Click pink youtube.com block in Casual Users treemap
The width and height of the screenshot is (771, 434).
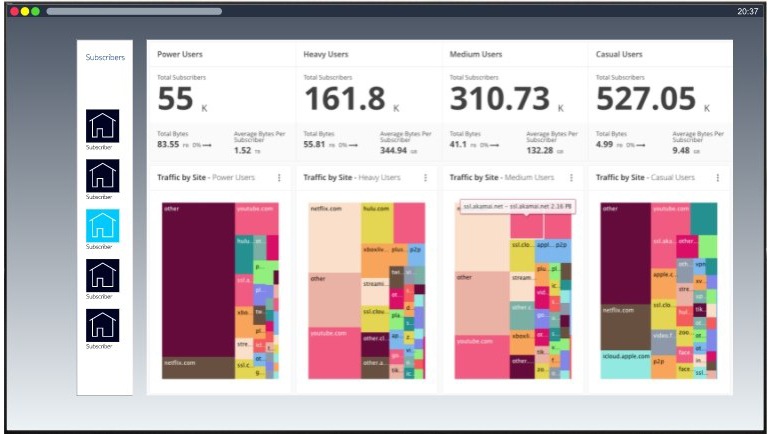tap(670, 218)
